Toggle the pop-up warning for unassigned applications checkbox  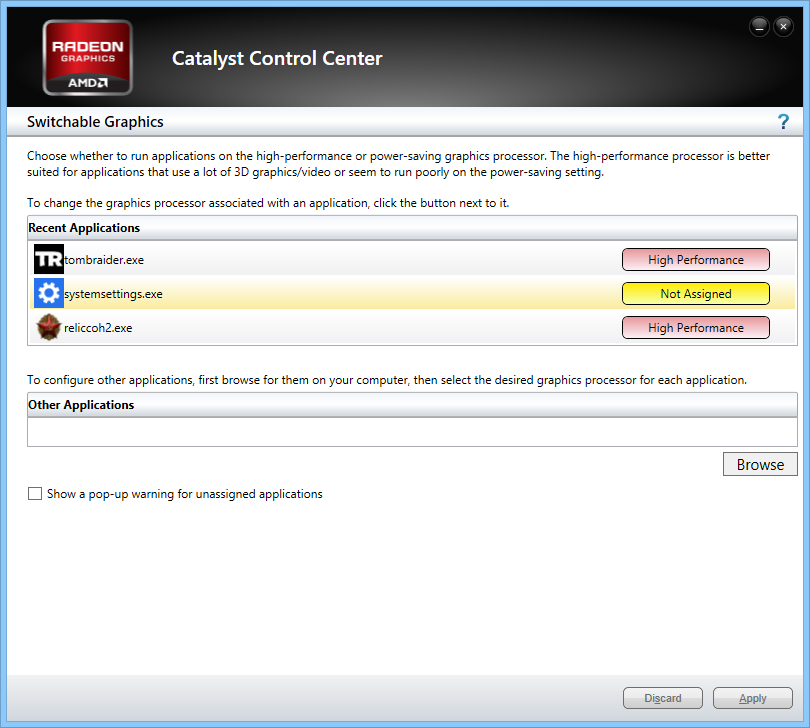click(x=35, y=494)
